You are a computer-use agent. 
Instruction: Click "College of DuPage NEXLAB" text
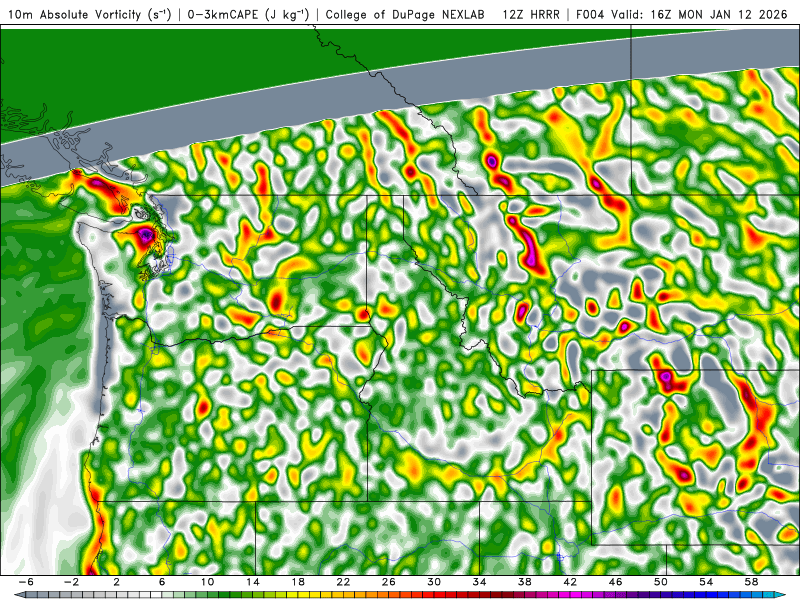pos(405,14)
